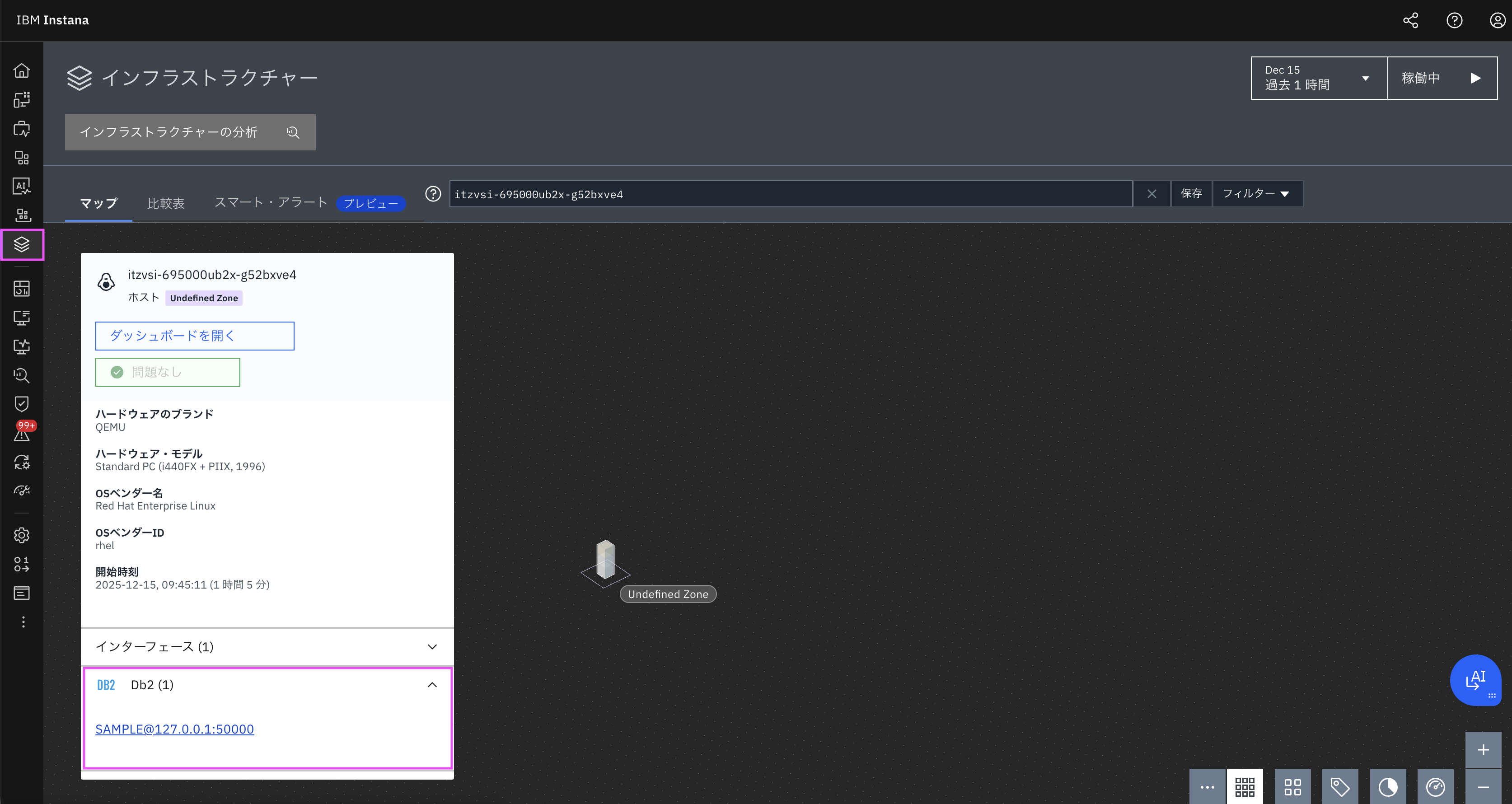1512x804 pixels.
Task: Open the Dec 15 time range dropdown
Action: [x=1318, y=78]
